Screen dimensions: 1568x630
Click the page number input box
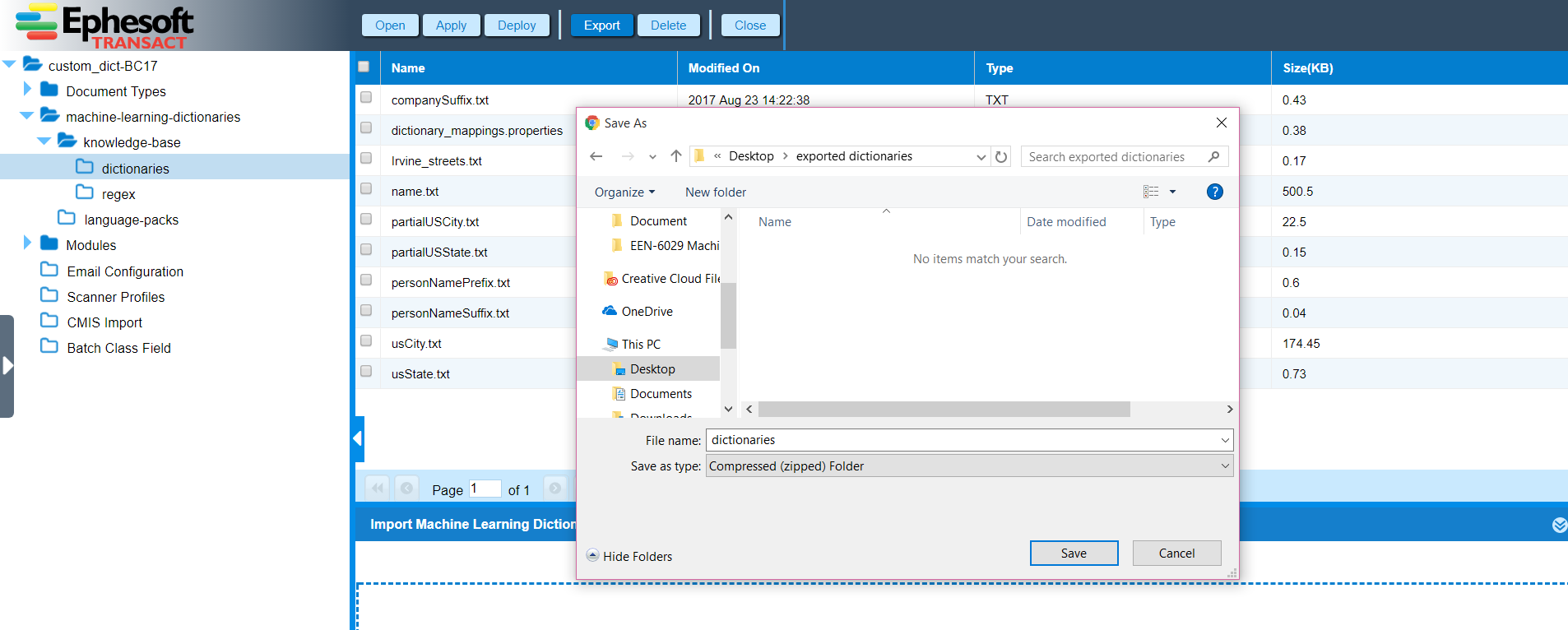tap(485, 489)
